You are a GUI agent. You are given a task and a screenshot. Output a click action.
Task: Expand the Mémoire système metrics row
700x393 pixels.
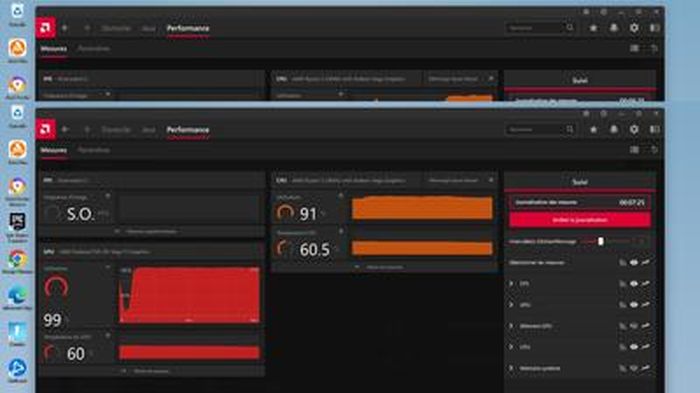[x=512, y=368]
